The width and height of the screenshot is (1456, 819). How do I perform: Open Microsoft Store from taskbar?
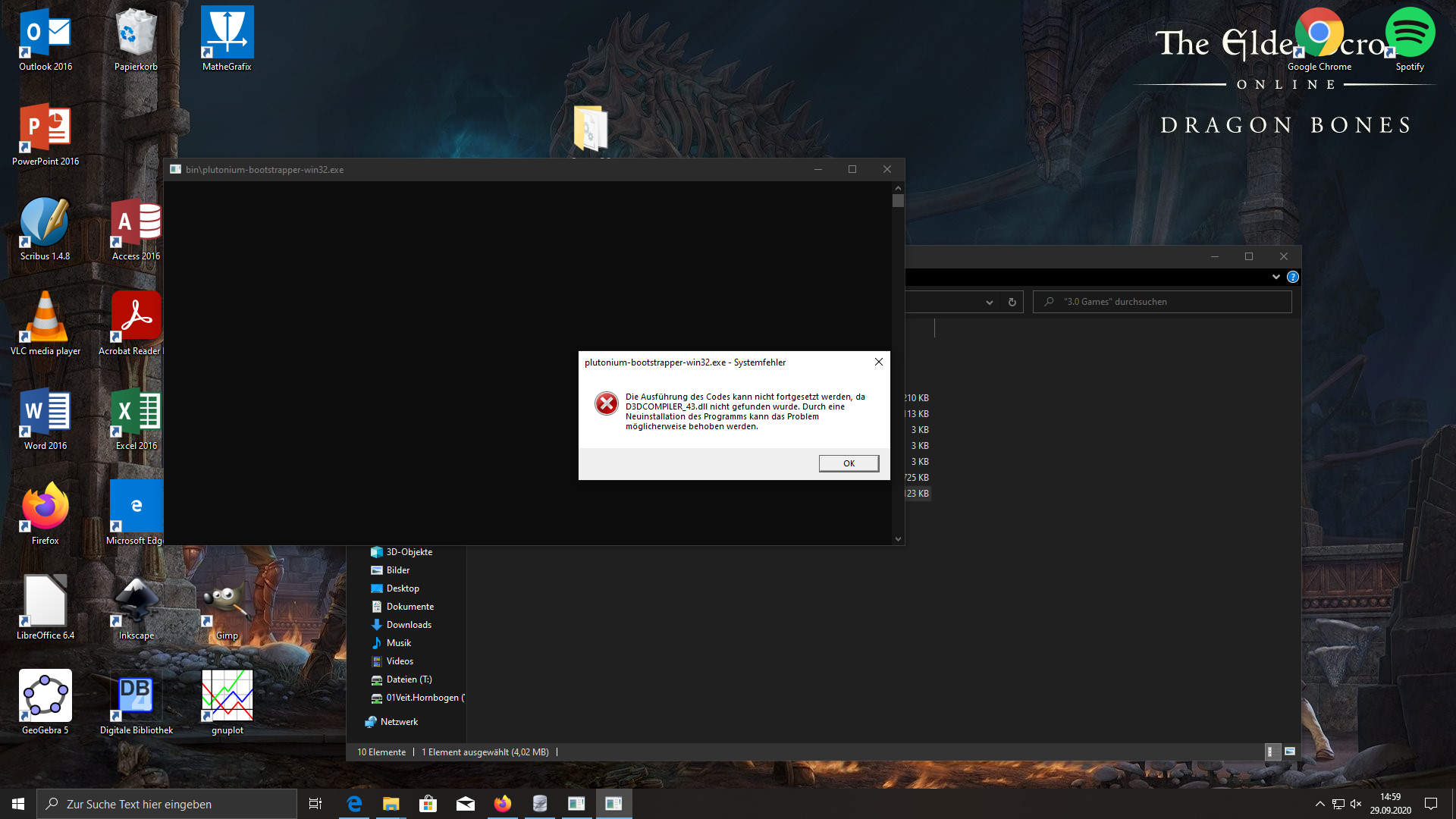[x=428, y=804]
